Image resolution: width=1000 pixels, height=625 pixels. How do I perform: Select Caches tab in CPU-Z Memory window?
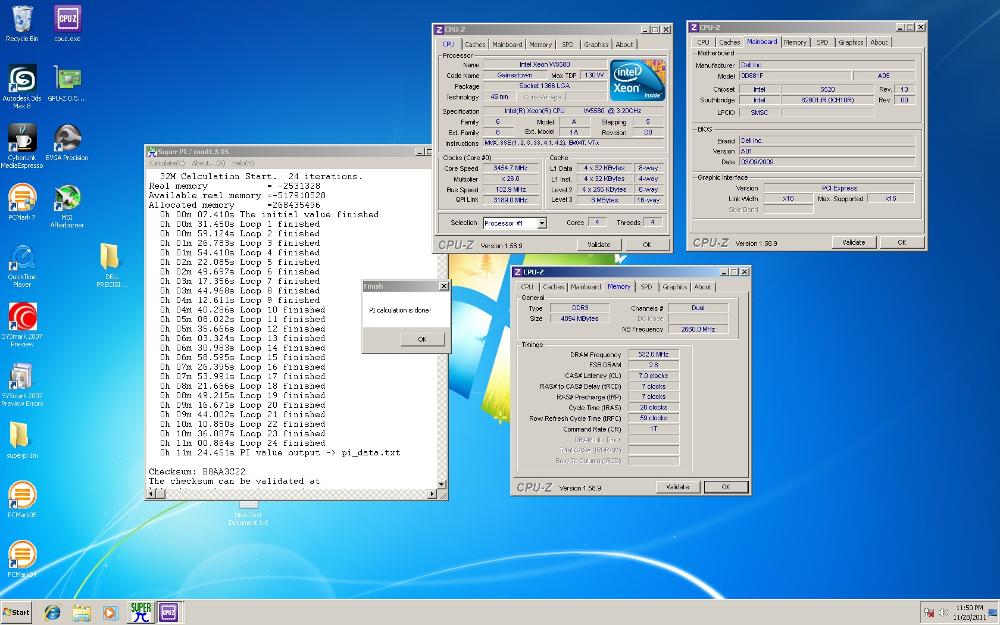(553, 287)
